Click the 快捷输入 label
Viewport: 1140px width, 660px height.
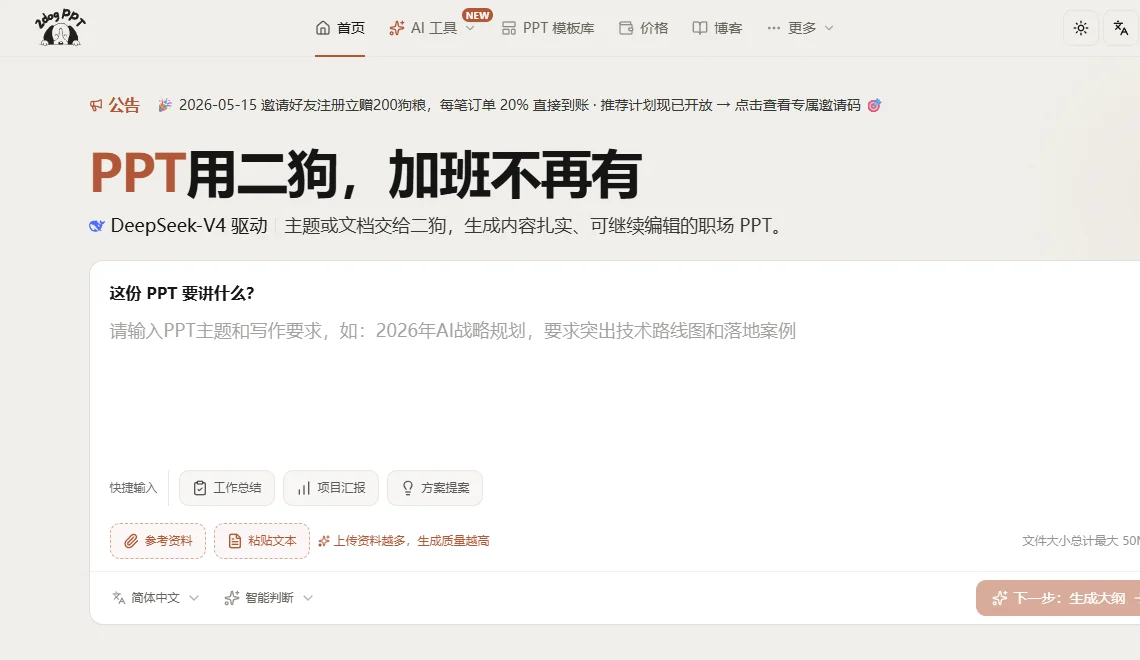pyautogui.click(x=133, y=488)
